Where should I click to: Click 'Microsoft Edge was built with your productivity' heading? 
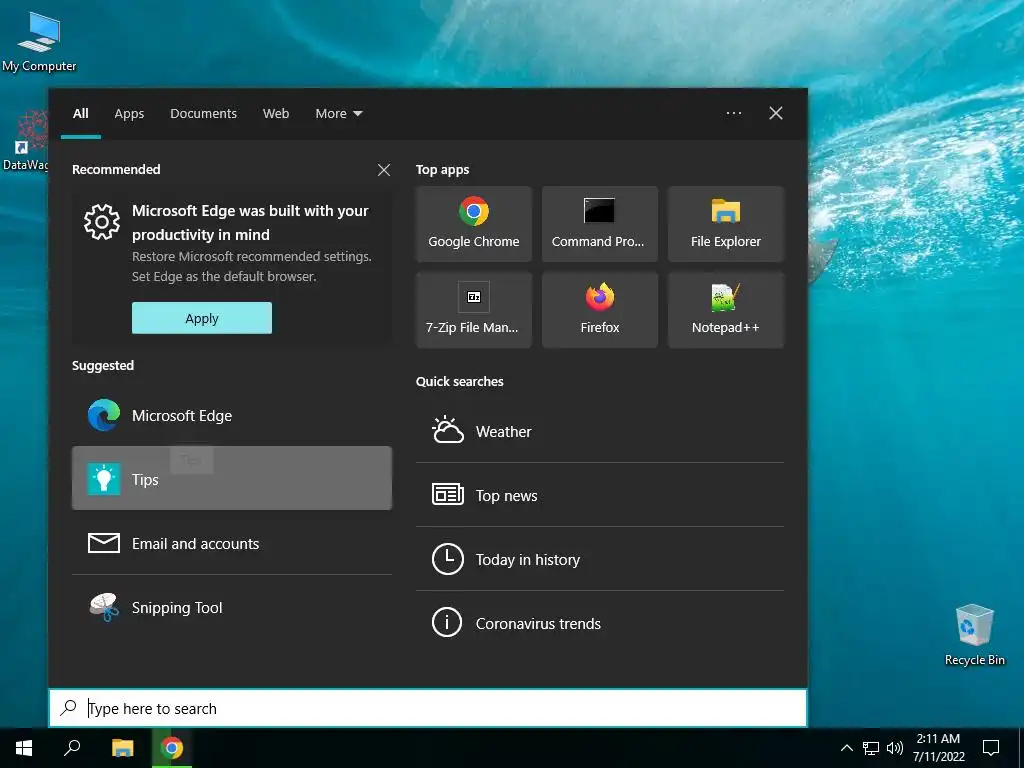coord(250,223)
